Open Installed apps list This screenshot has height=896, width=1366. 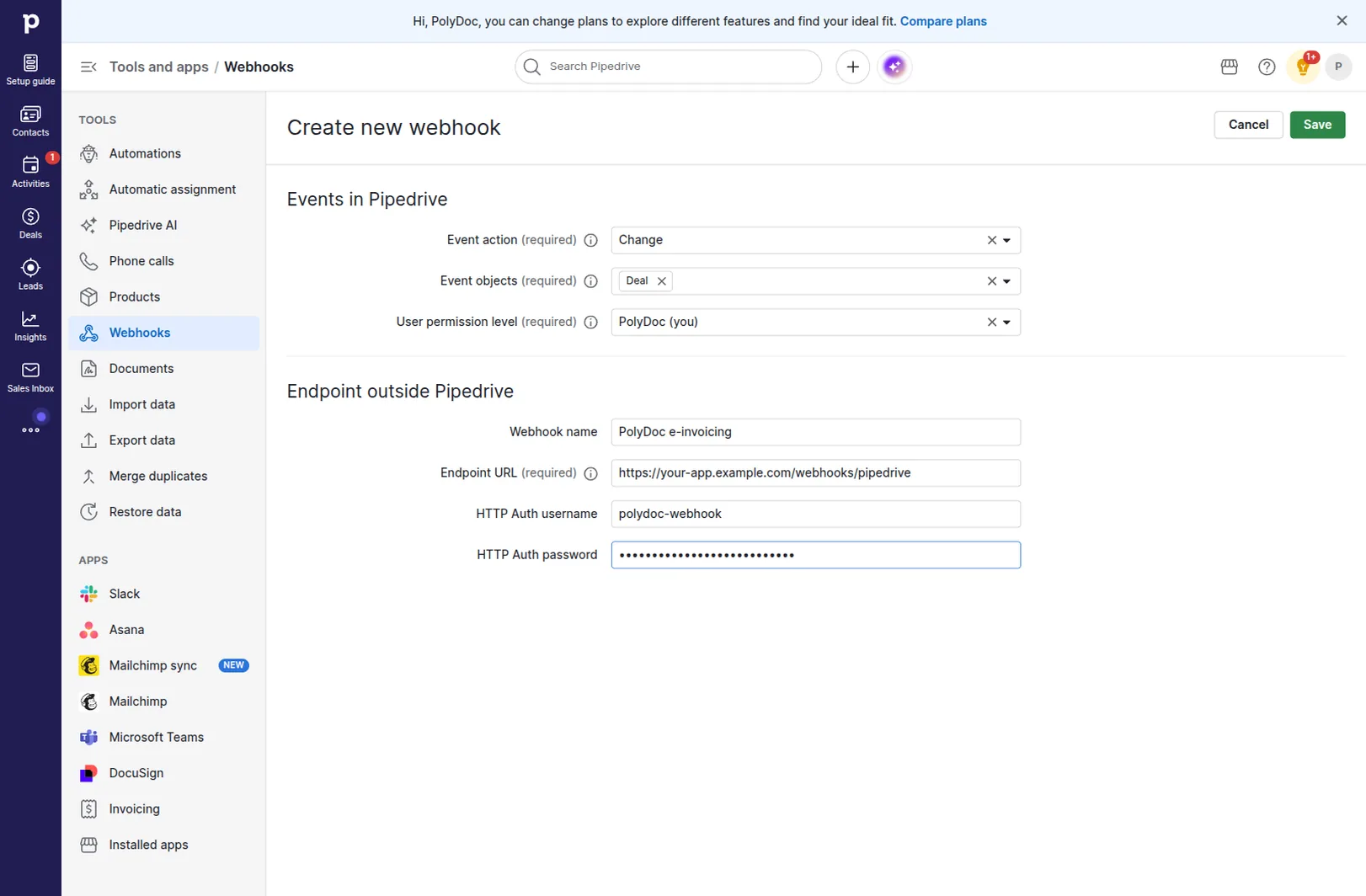pyautogui.click(x=164, y=845)
